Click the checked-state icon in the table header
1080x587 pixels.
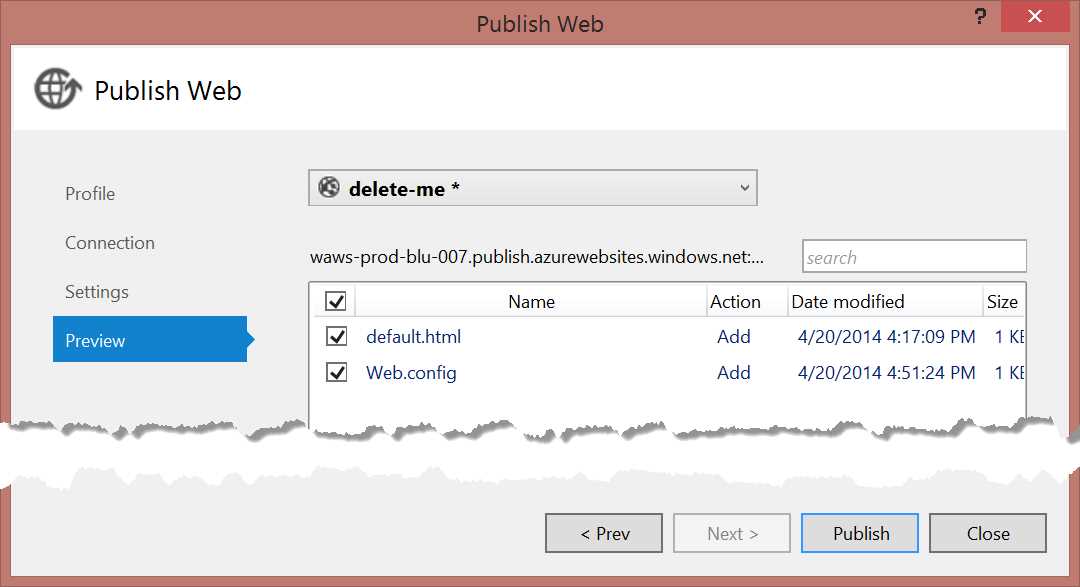pos(335,300)
